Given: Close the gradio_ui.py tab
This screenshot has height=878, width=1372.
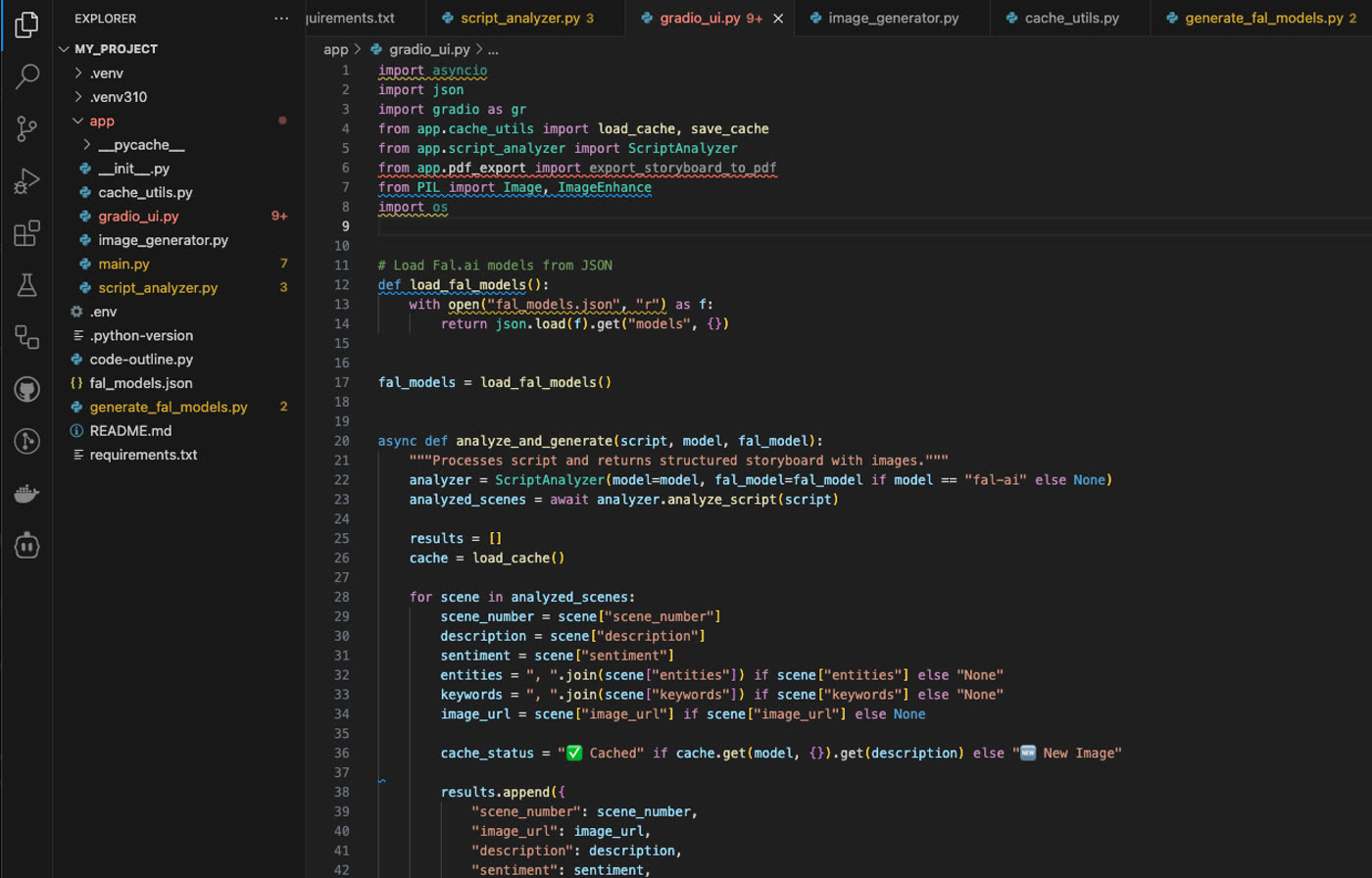Looking at the screenshot, I should 779,19.
